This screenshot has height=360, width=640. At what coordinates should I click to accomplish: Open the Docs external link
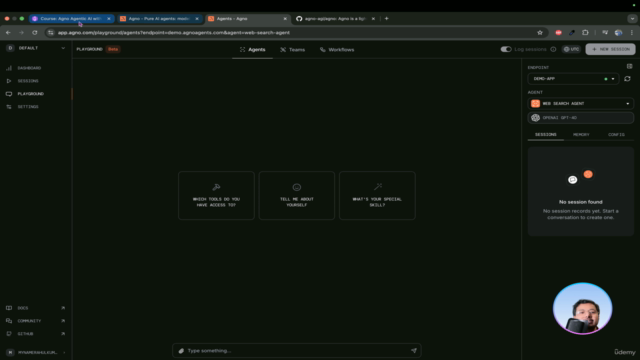tap(35, 308)
